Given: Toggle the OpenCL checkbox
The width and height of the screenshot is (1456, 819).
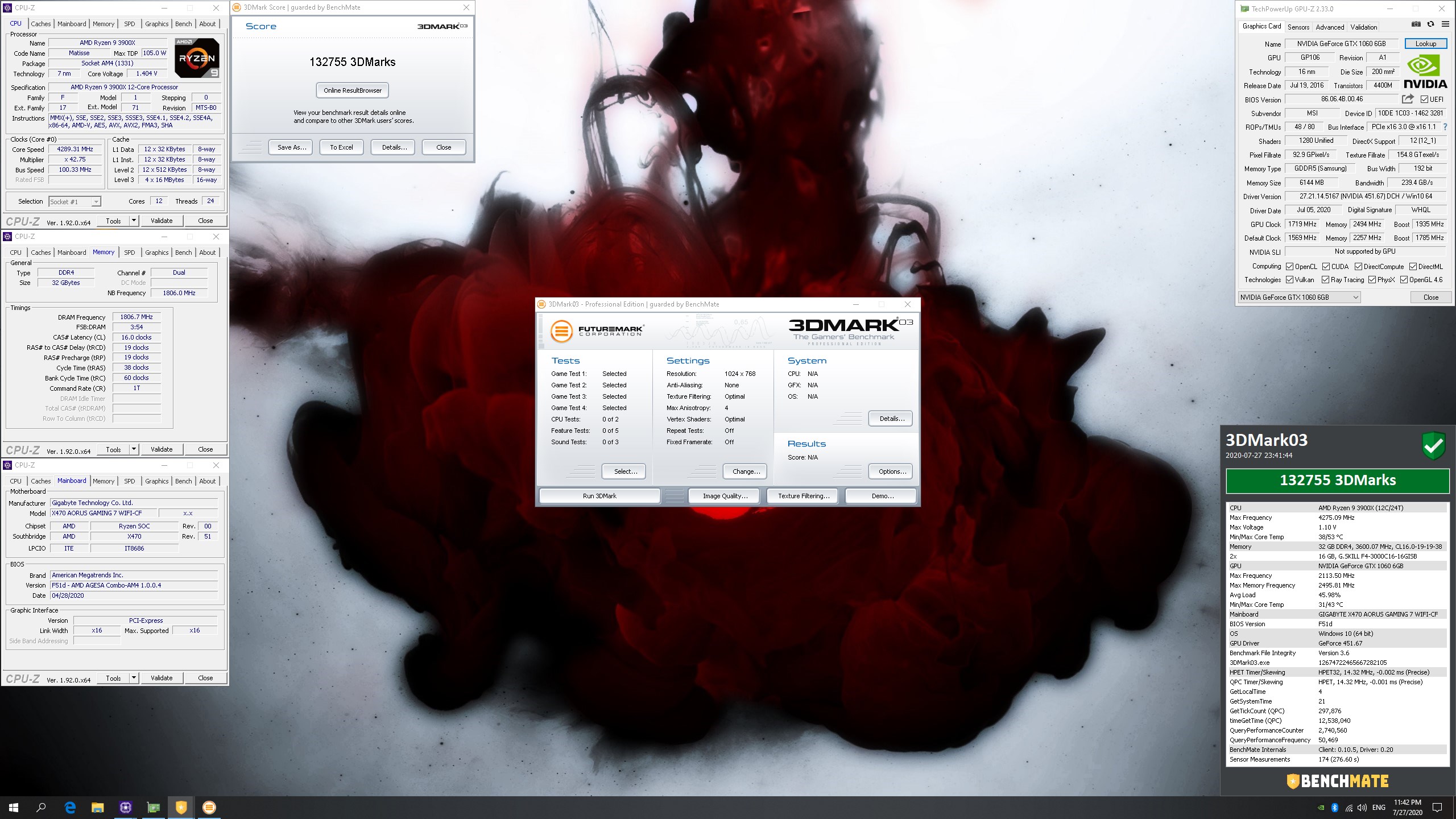Looking at the screenshot, I should (x=1289, y=266).
